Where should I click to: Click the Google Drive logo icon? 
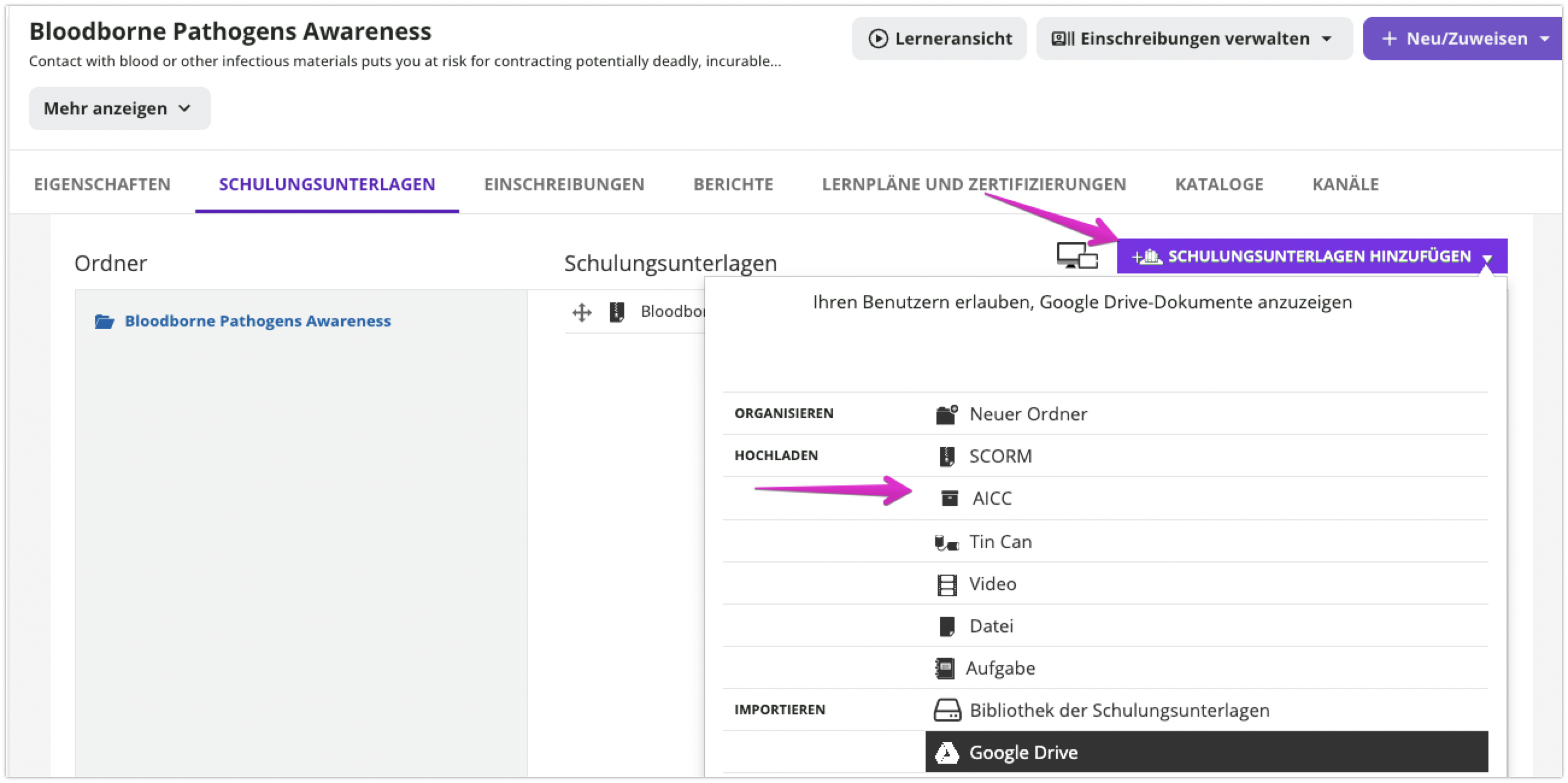947,752
